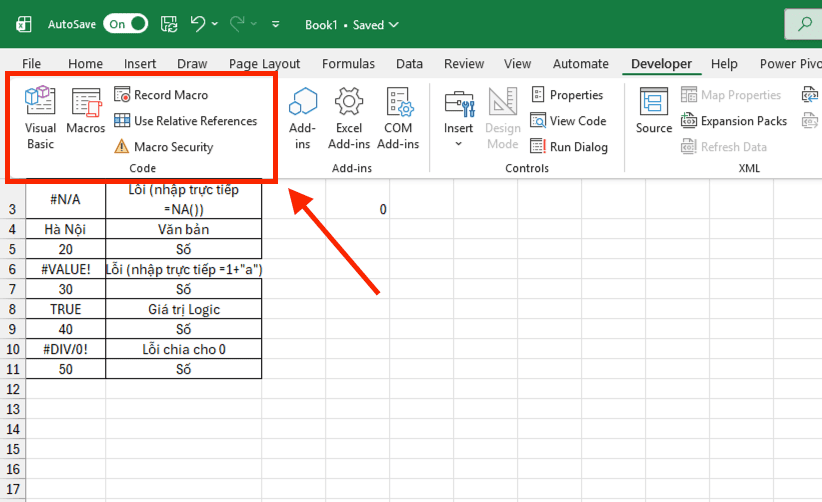The image size is (822, 502).
Task: Open the Page Layout tab
Action: pos(265,64)
